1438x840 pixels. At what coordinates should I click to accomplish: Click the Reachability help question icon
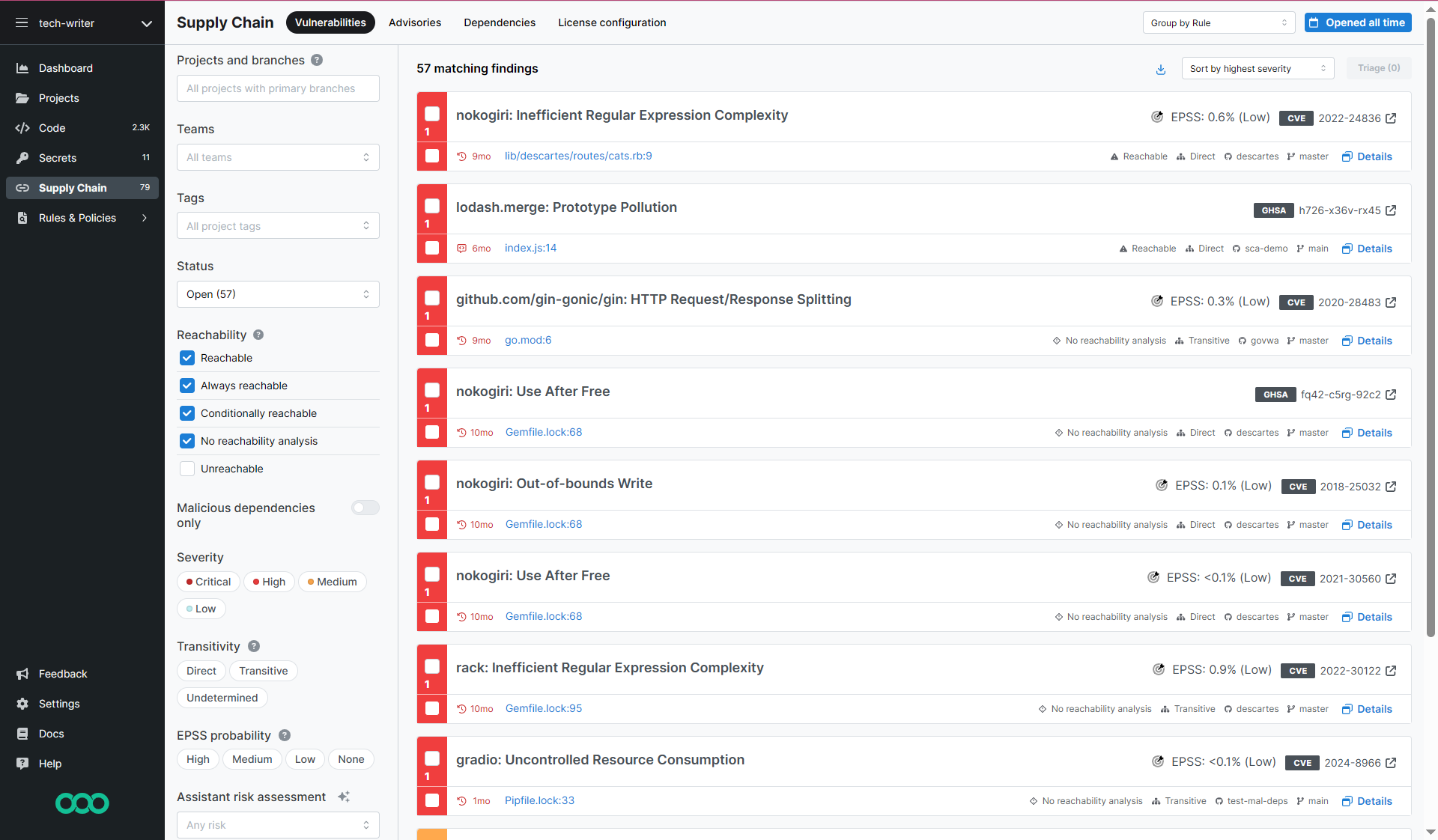click(x=258, y=335)
